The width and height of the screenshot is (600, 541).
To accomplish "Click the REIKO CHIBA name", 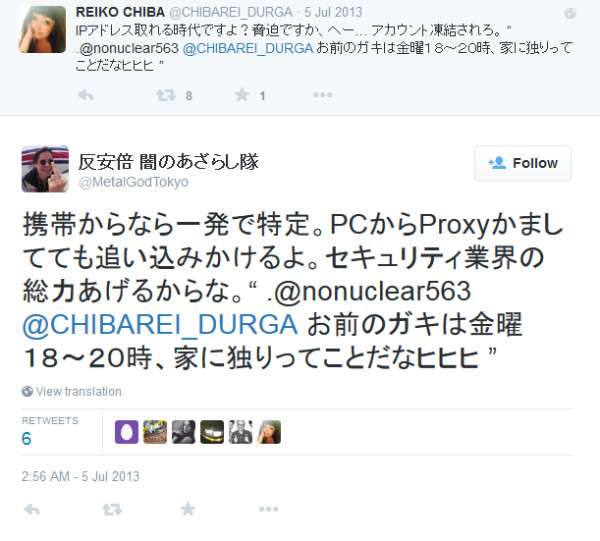I will click(x=120, y=12).
